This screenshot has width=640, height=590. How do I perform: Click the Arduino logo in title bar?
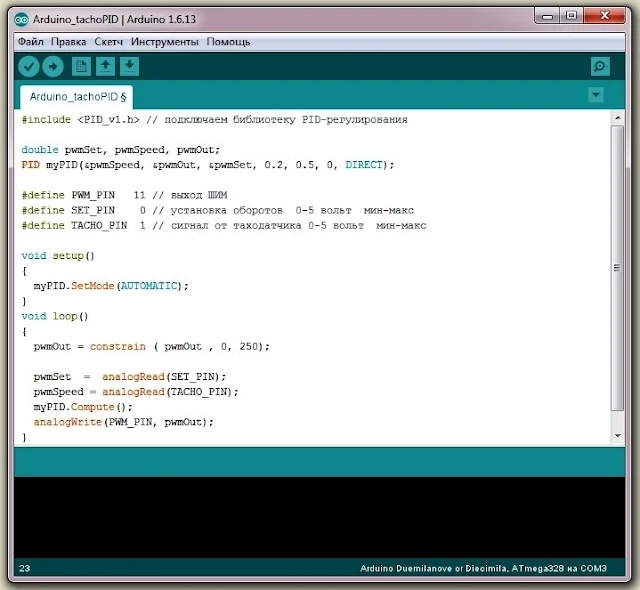(x=21, y=19)
